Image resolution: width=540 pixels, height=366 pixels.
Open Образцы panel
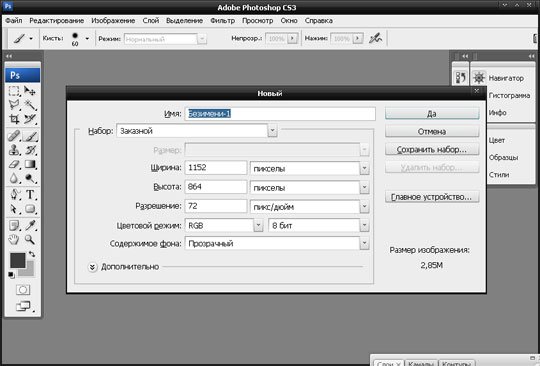coord(503,157)
